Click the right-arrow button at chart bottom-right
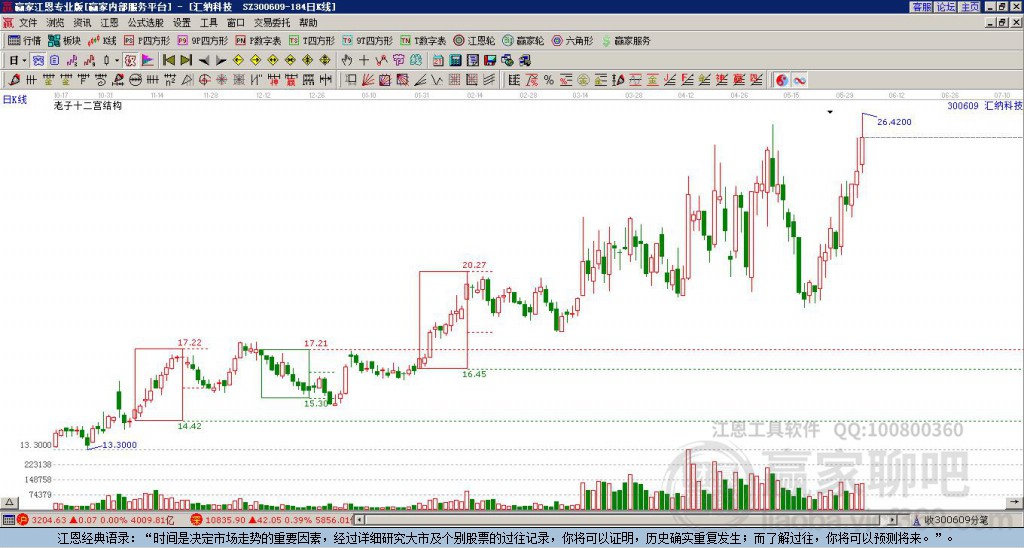Screen dimensions: 1024x548 click(1015, 503)
